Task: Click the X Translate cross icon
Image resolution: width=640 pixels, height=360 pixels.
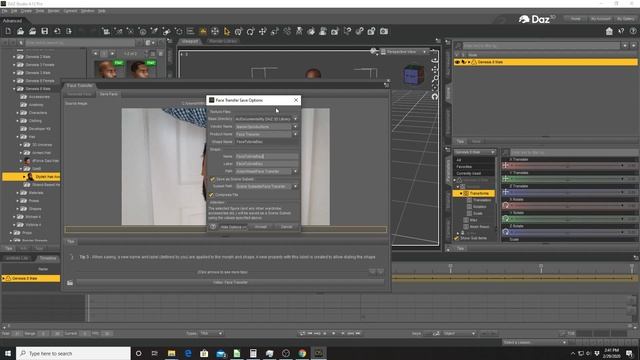Action: [x=505, y=165]
